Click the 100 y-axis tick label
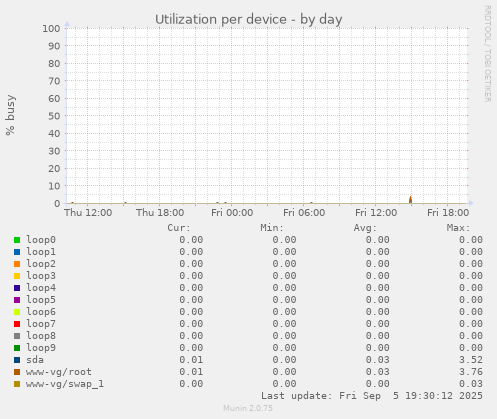 (51, 28)
